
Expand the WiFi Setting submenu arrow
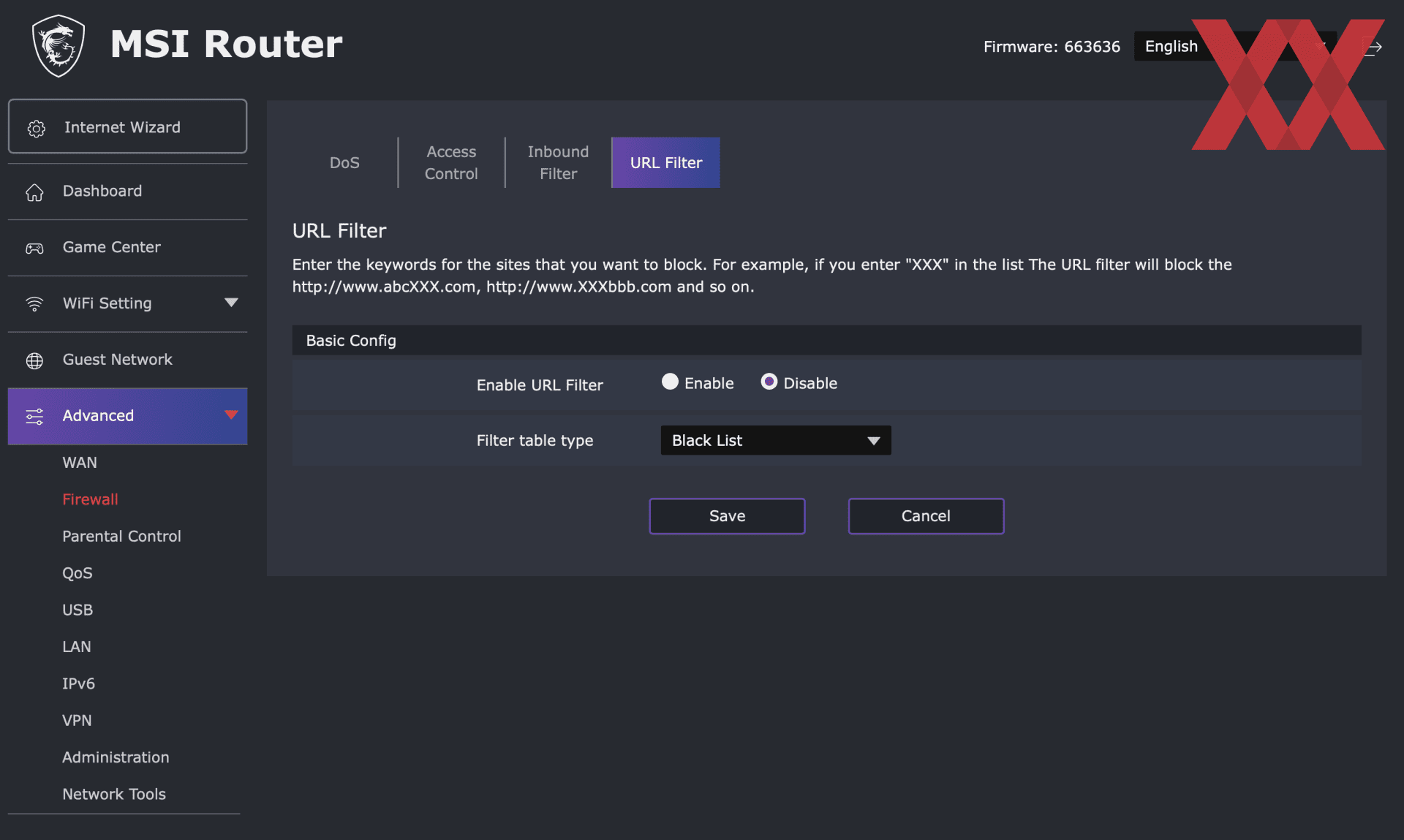point(231,303)
